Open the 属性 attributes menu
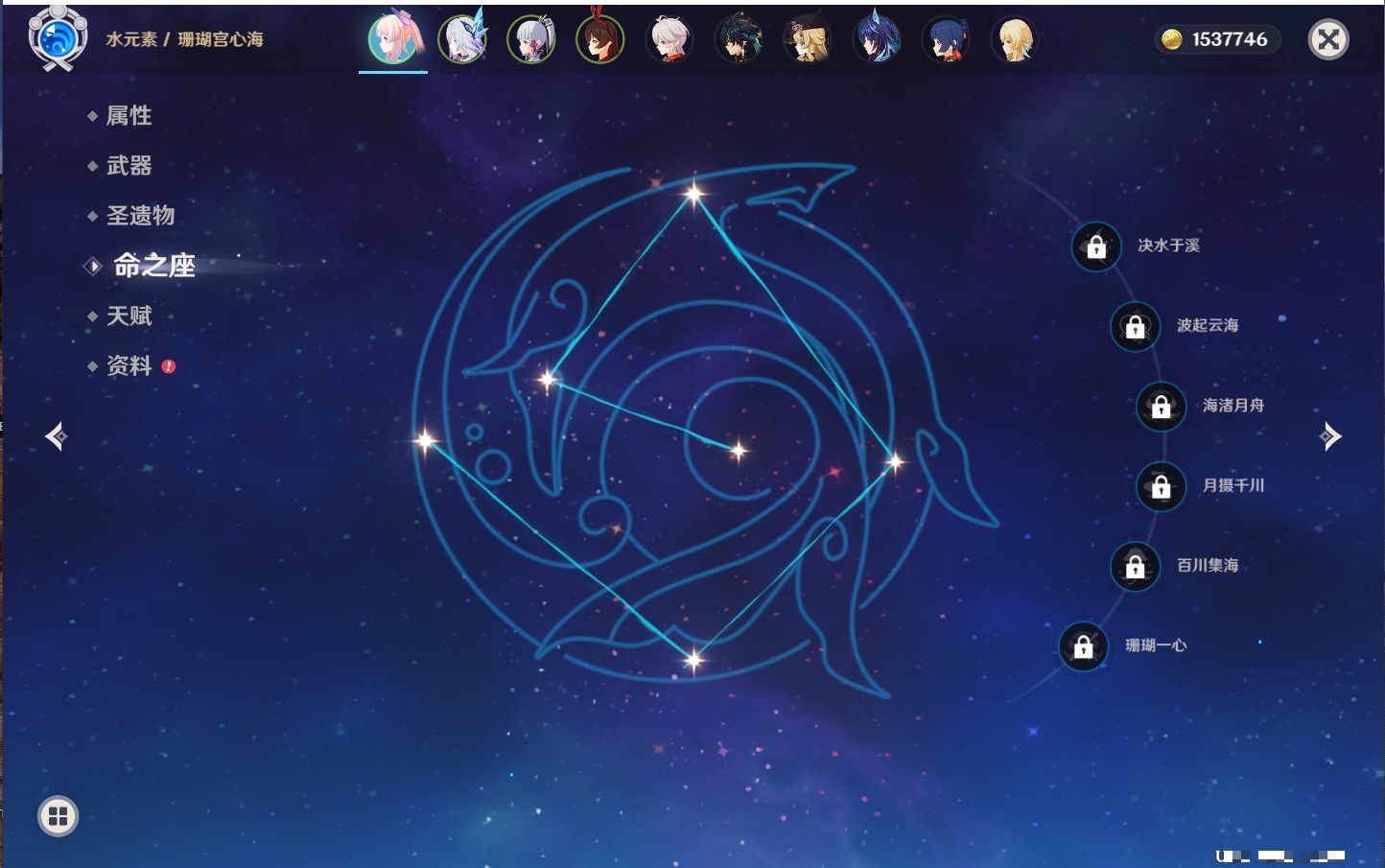The image size is (1385, 868). (129, 116)
